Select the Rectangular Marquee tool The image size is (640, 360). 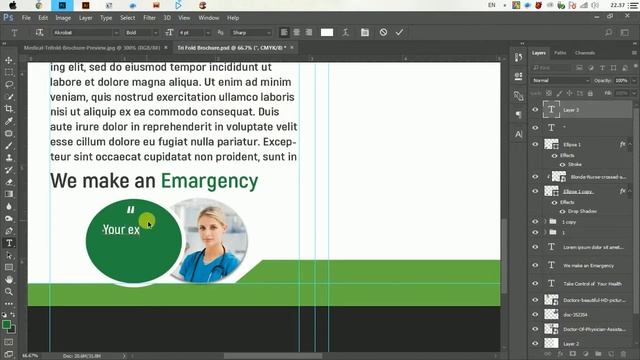pos(9,73)
